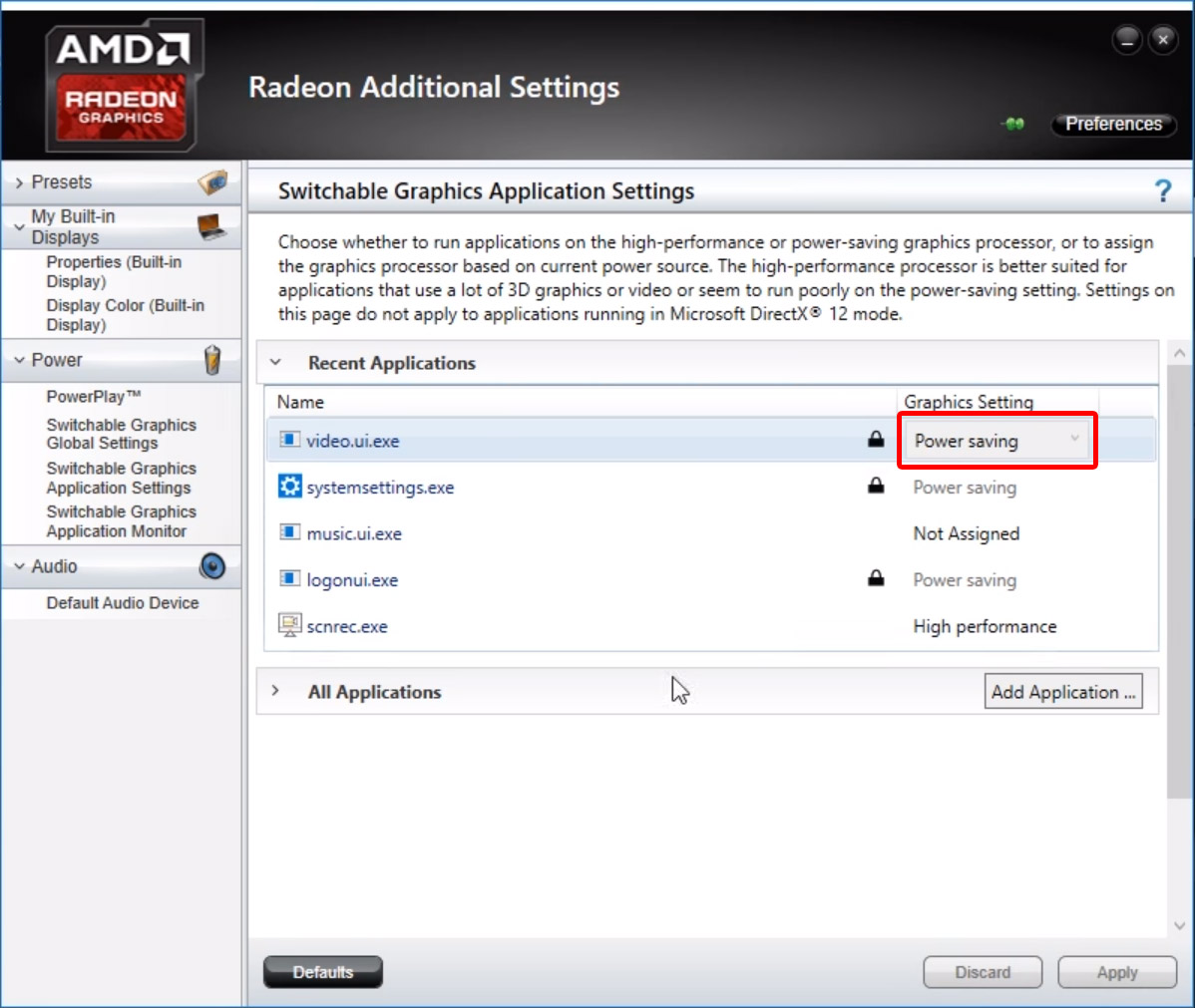This screenshot has width=1195, height=1008.
Task: Open Display Color (Built-in Display) page
Action: (126, 315)
